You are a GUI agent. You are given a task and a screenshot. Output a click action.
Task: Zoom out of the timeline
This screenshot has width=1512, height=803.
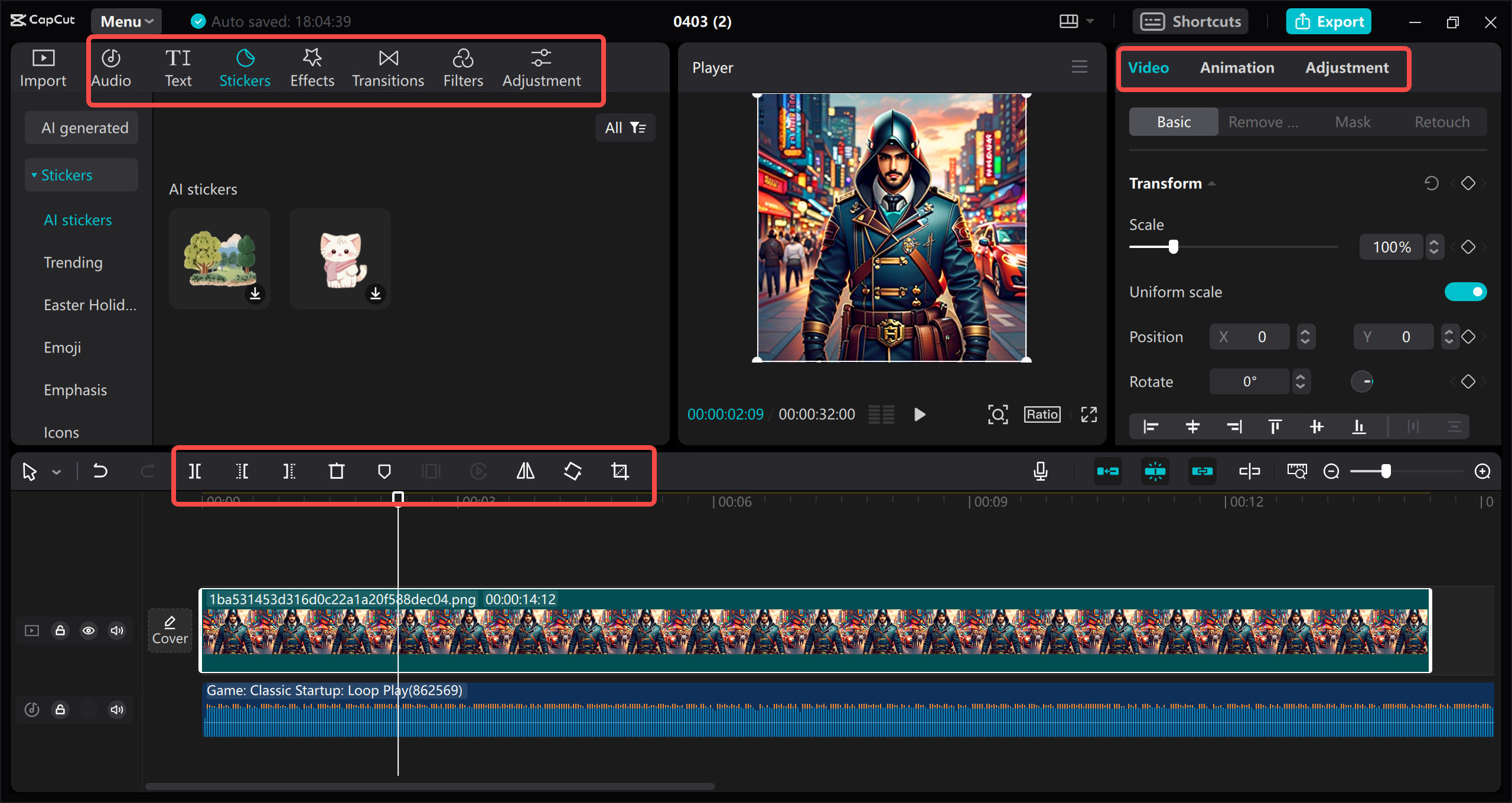coord(1332,471)
